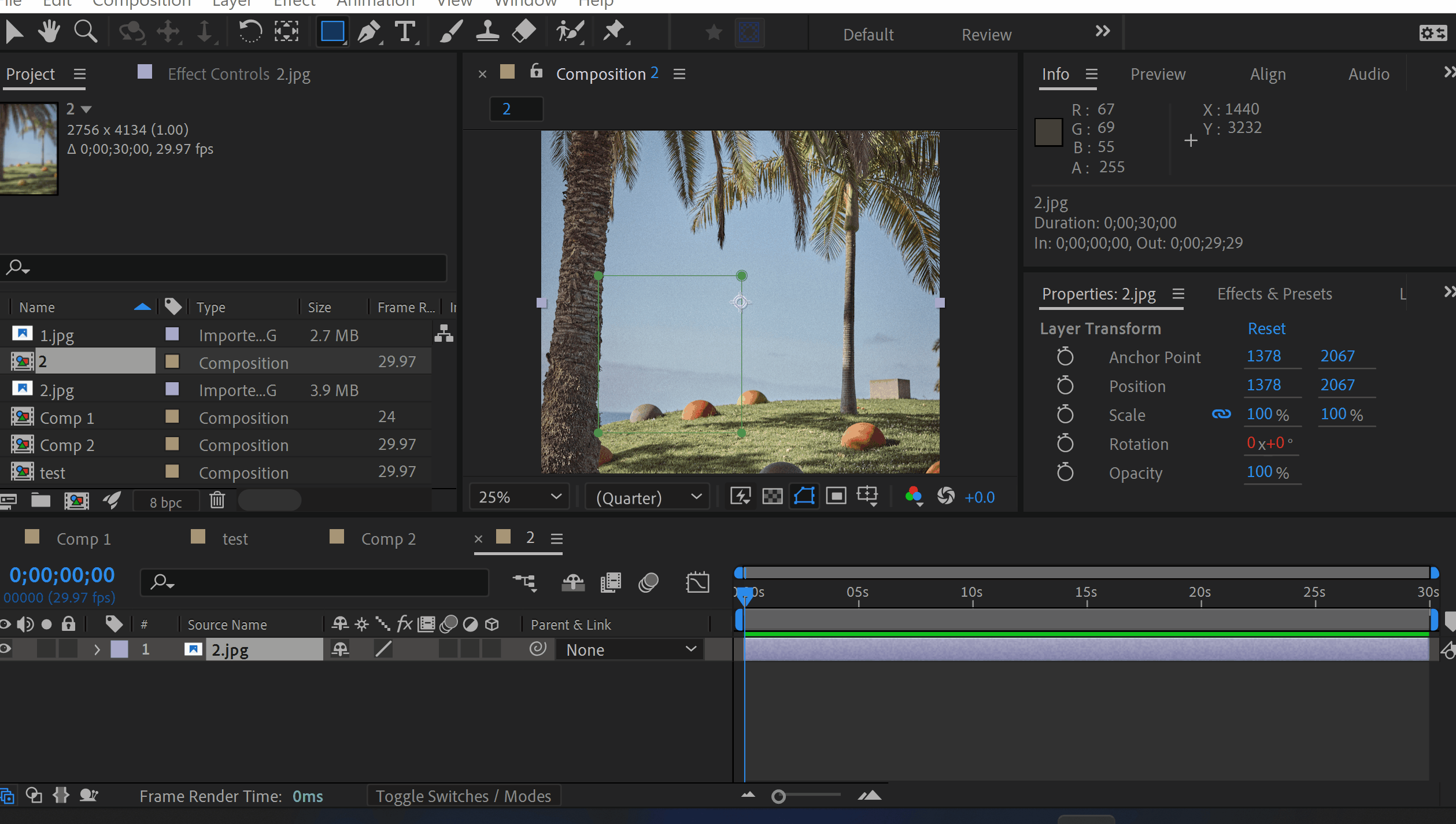
Task: Open the Quarter resolution dropdown
Action: (x=648, y=497)
